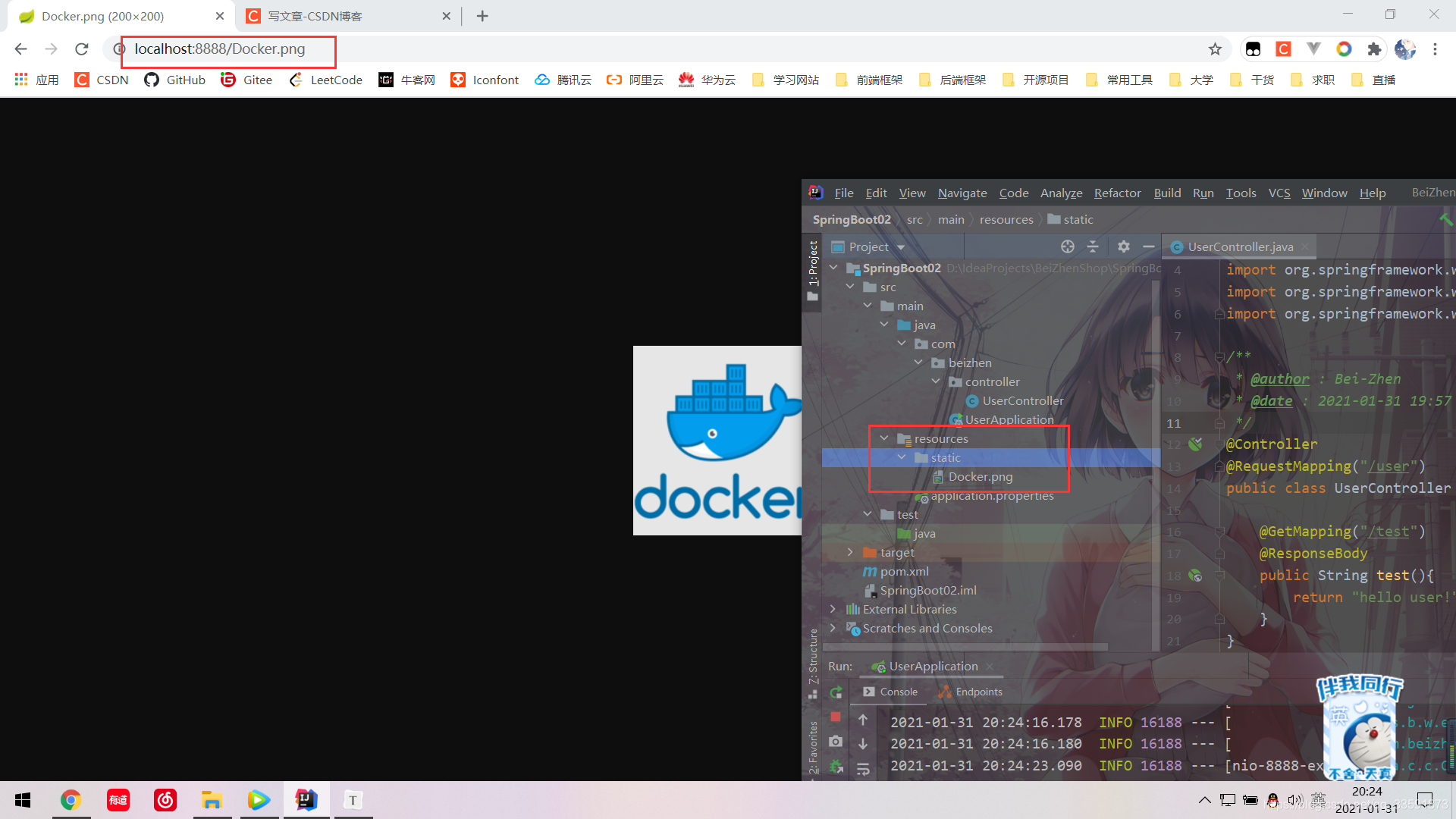
Task: Open Chrome from the taskbar
Action: point(71,800)
